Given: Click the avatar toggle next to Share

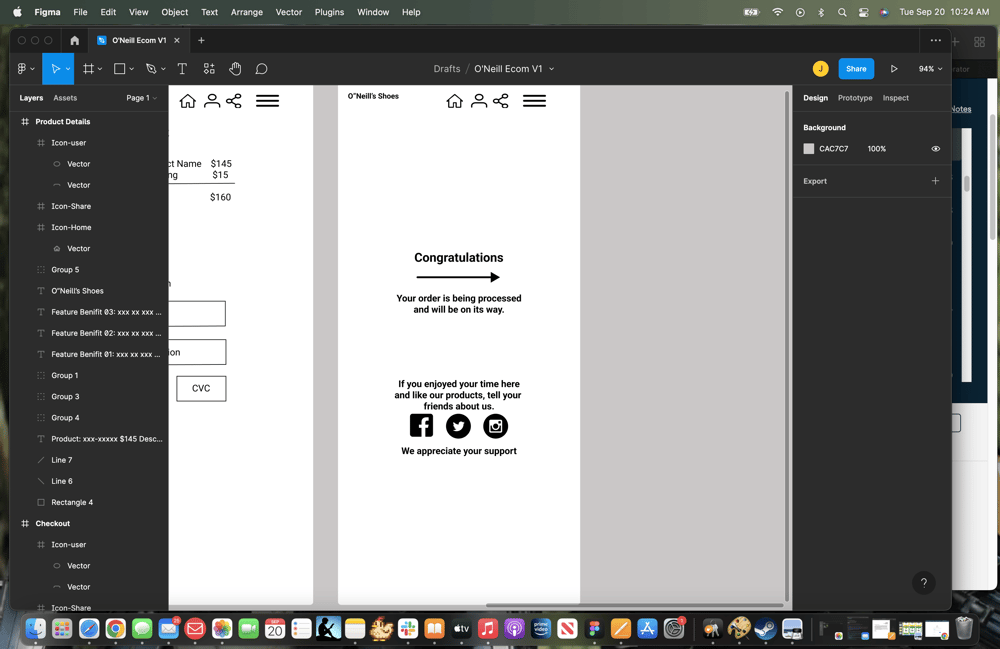Looking at the screenshot, I should tap(820, 68).
